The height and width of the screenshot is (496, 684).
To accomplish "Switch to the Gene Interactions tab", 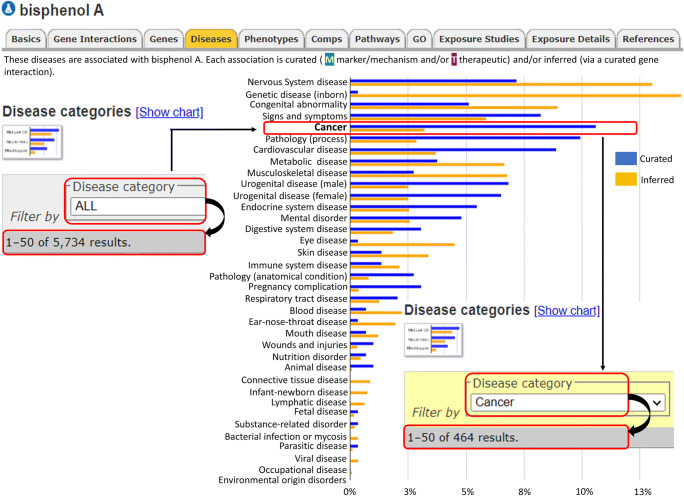I will (95, 39).
